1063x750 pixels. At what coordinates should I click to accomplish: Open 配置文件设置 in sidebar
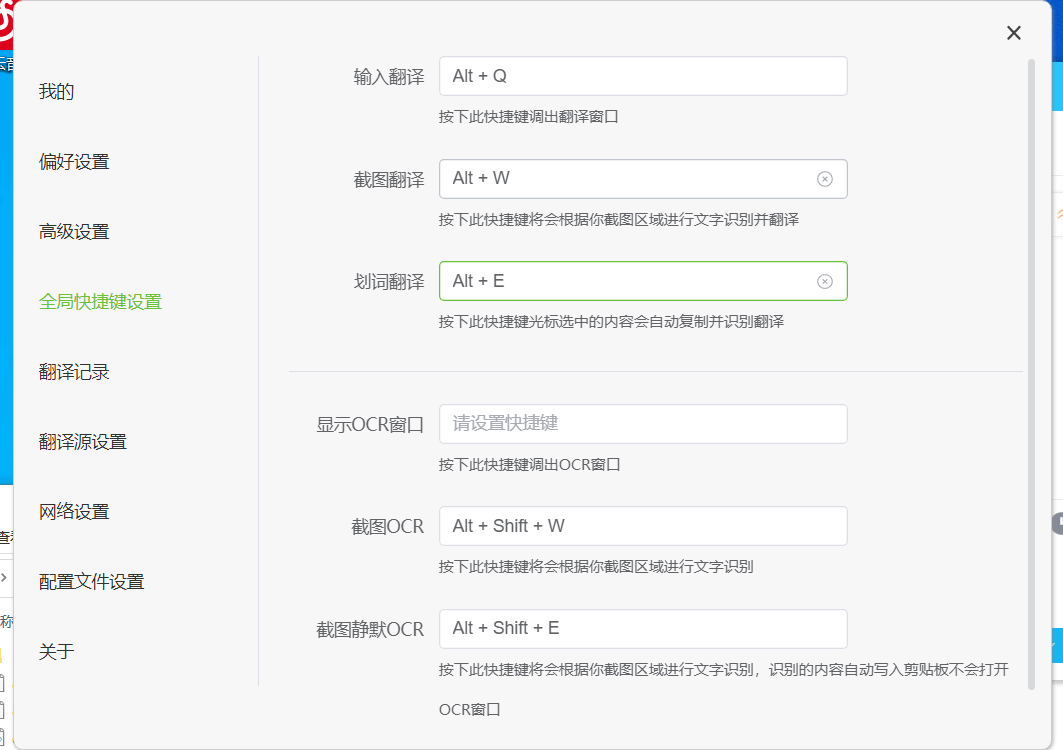tap(91, 582)
